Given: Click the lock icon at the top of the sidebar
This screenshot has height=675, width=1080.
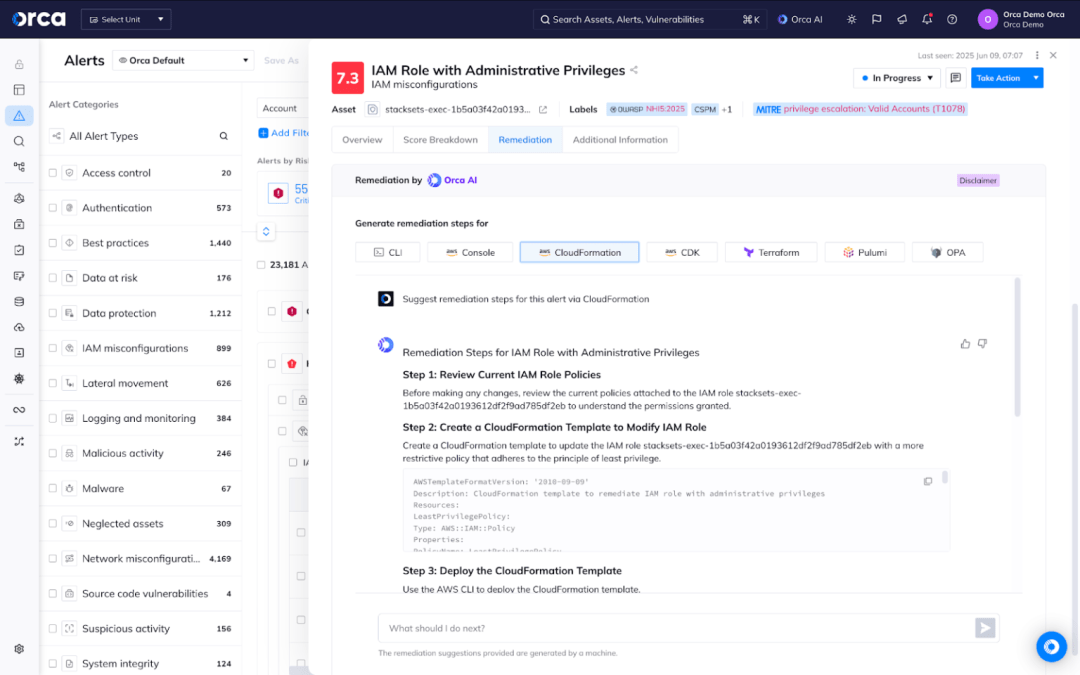Looking at the screenshot, I should click(x=19, y=65).
